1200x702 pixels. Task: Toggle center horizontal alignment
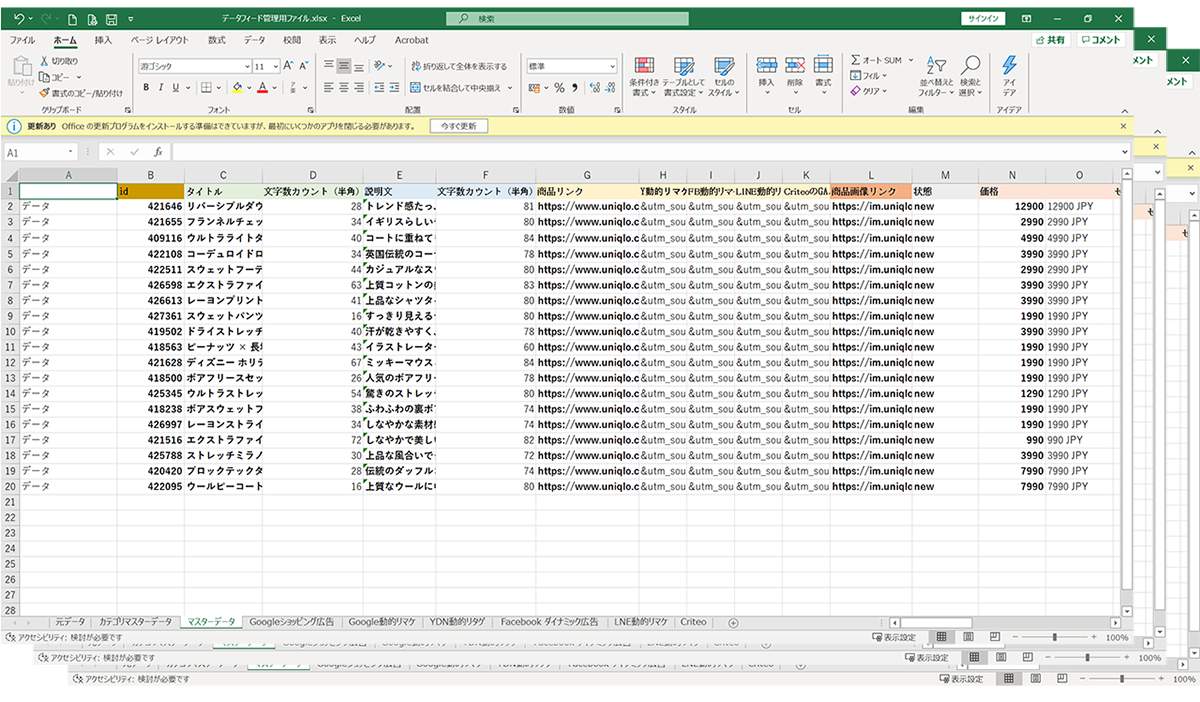tap(344, 87)
